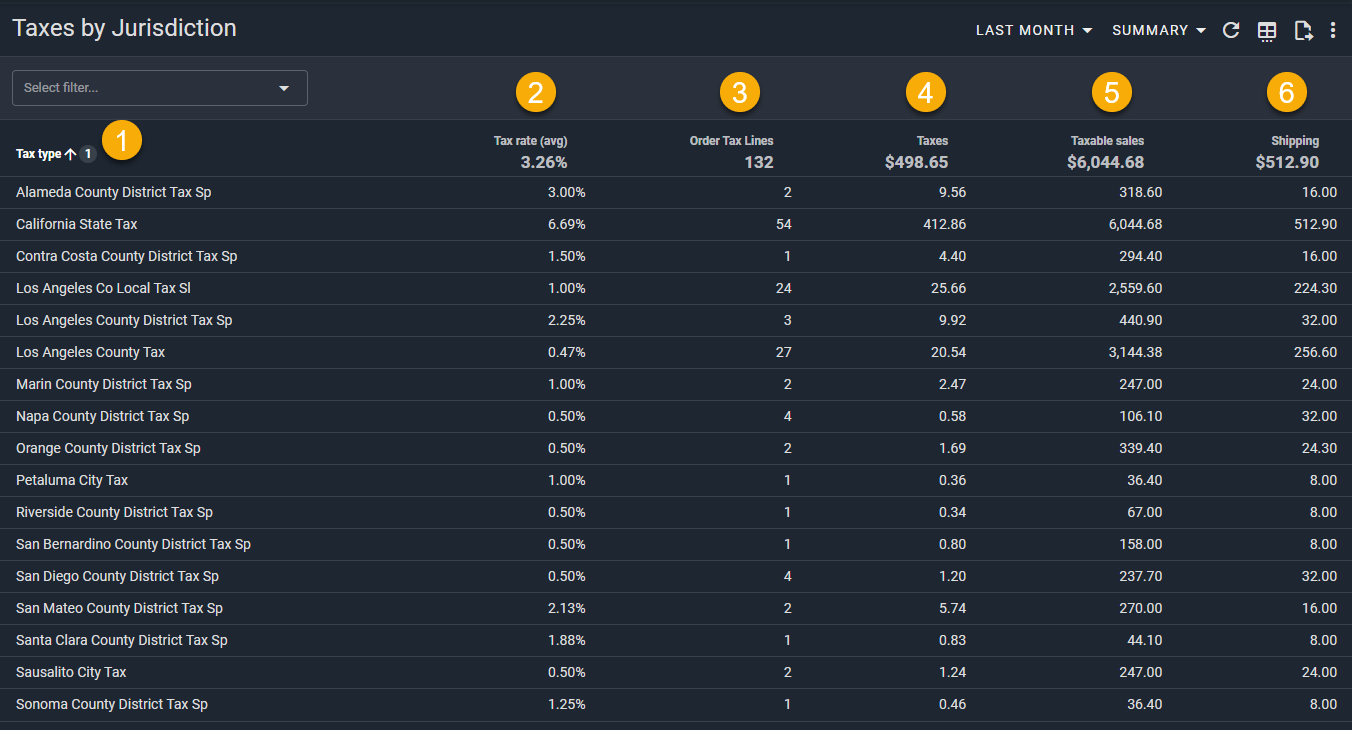Open the three-dot more options menu
The height and width of the screenshot is (730, 1352).
(1333, 30)
